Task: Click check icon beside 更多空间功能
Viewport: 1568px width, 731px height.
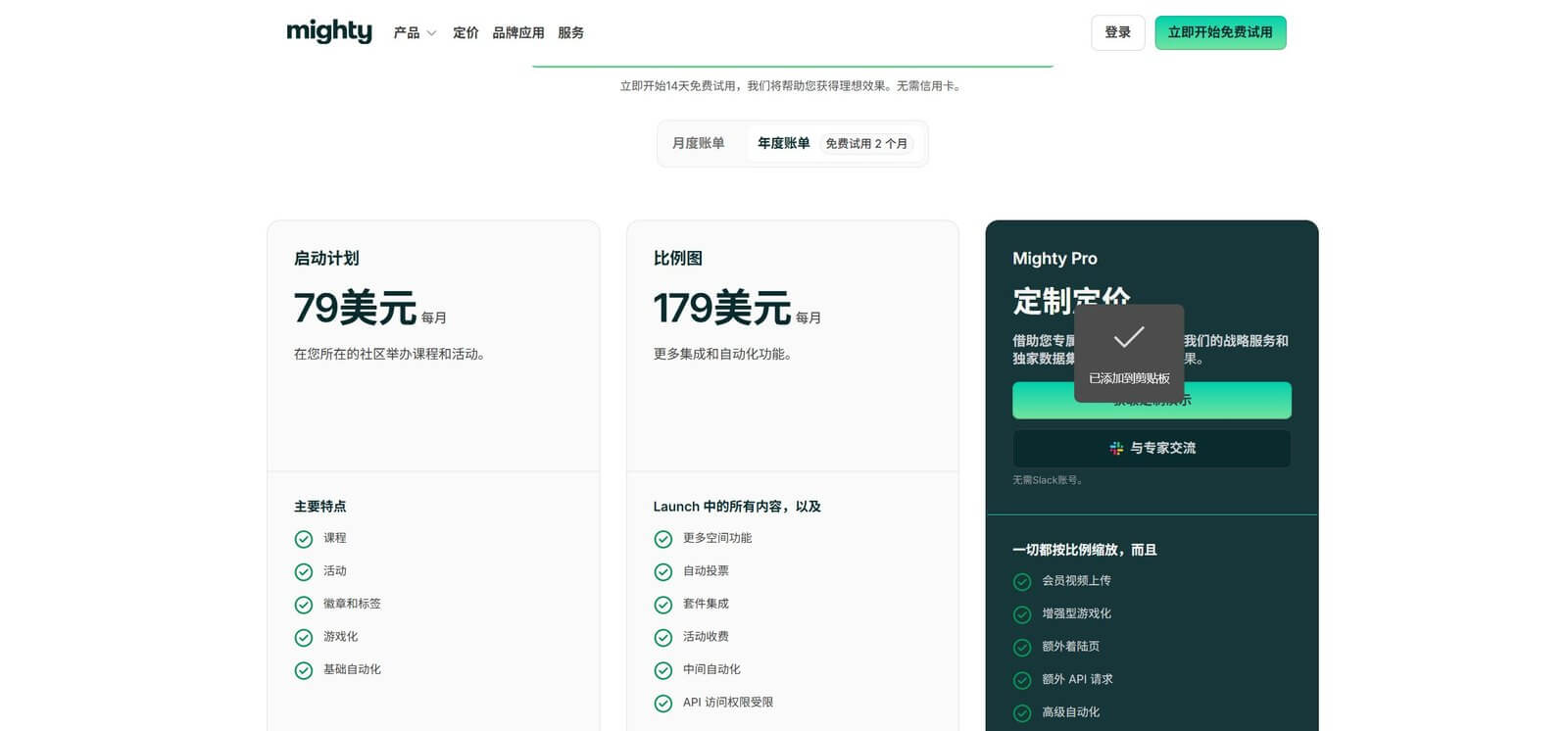Action: click(x=663, y=539)
